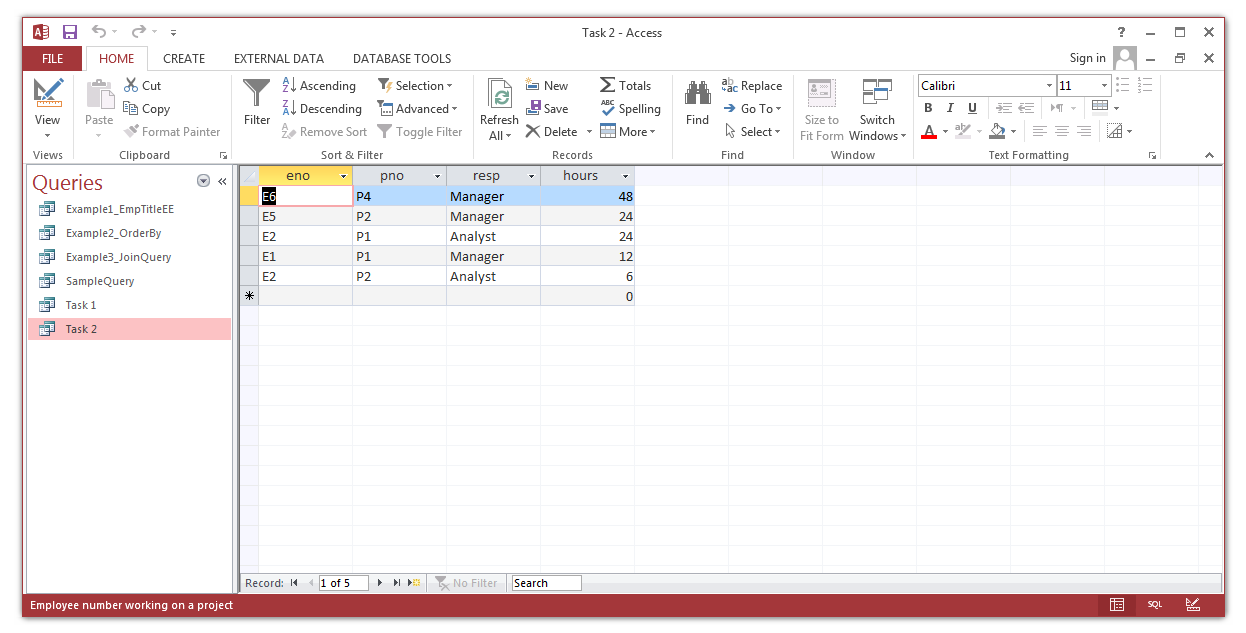Viewport: 1246px width, 633px height.
Task: Add a new blank record from navigator
Action: pyautogui.click(x=414, y=583)
